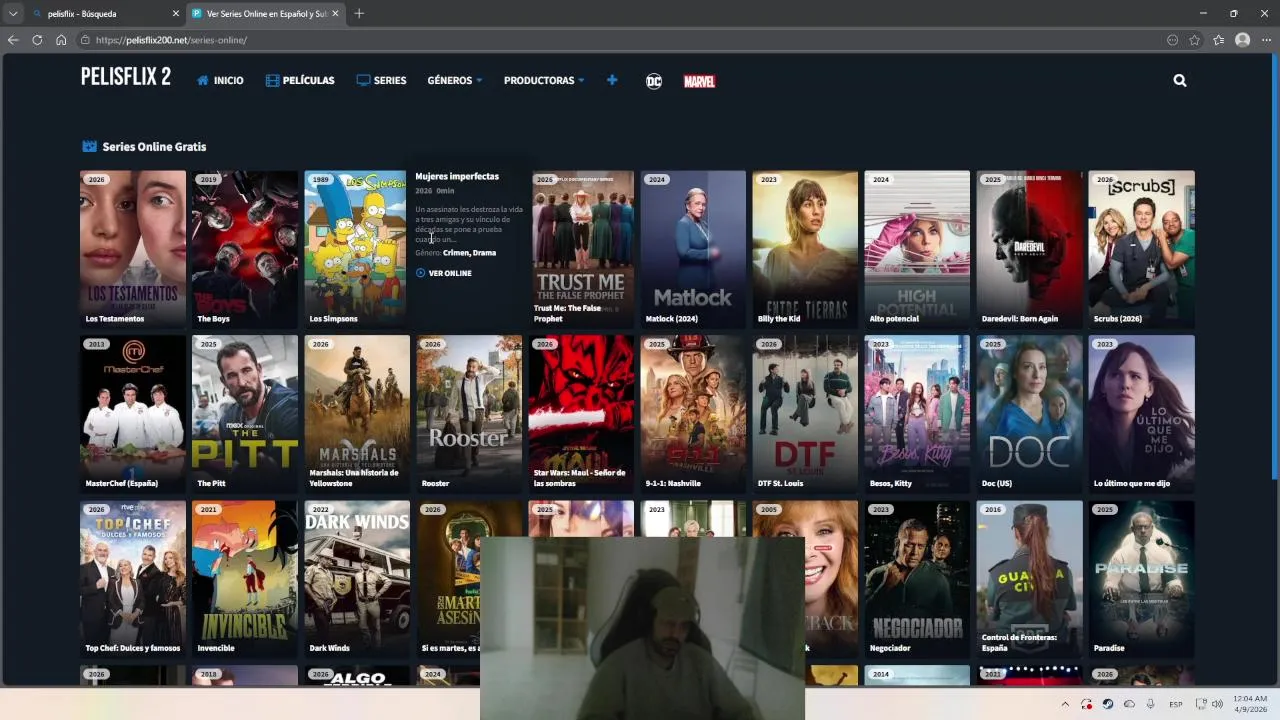Close the 'pelisflix - Búsqueda' tab

[176, 14]
